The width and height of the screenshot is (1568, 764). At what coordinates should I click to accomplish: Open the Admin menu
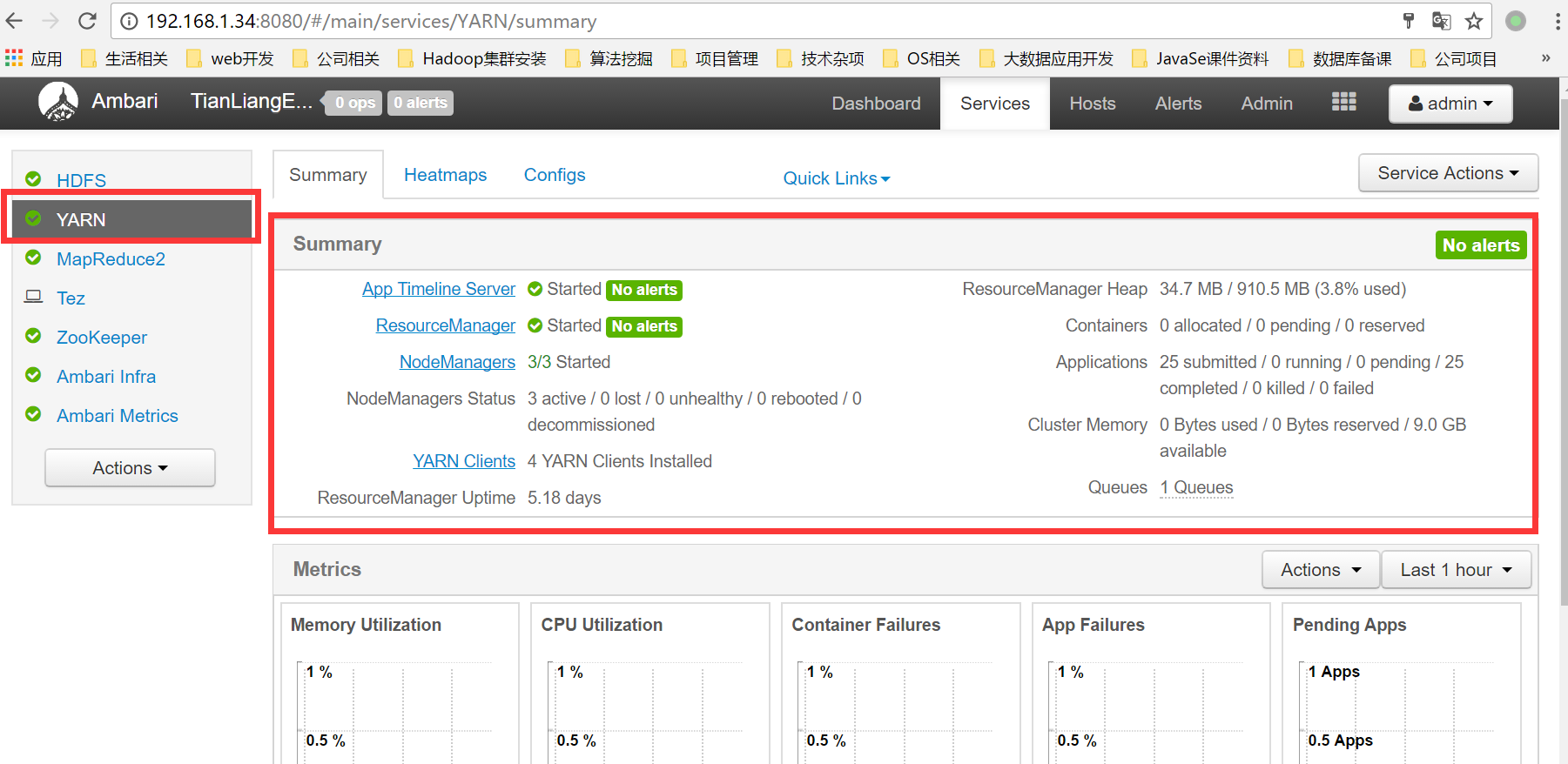coord(1267,104)
